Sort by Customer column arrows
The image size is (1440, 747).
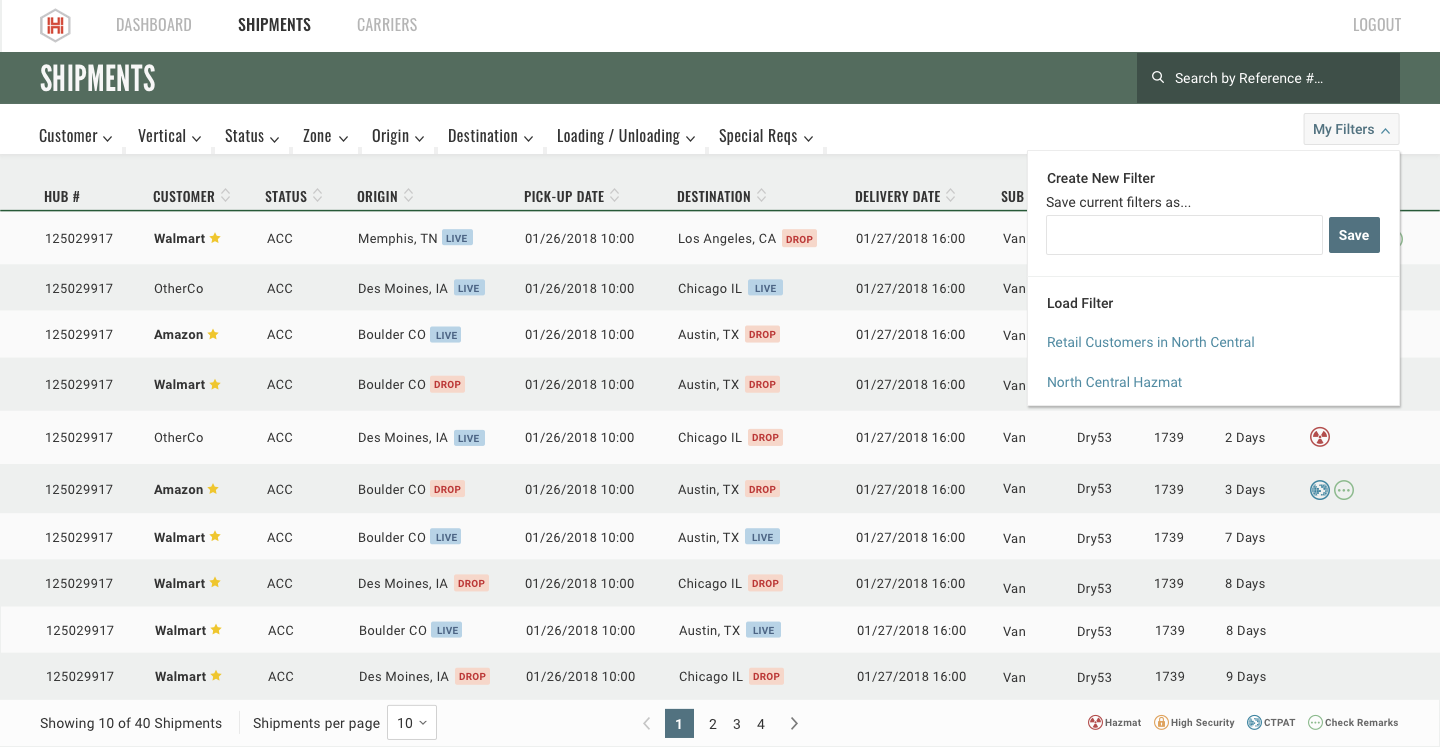[226, 196]
